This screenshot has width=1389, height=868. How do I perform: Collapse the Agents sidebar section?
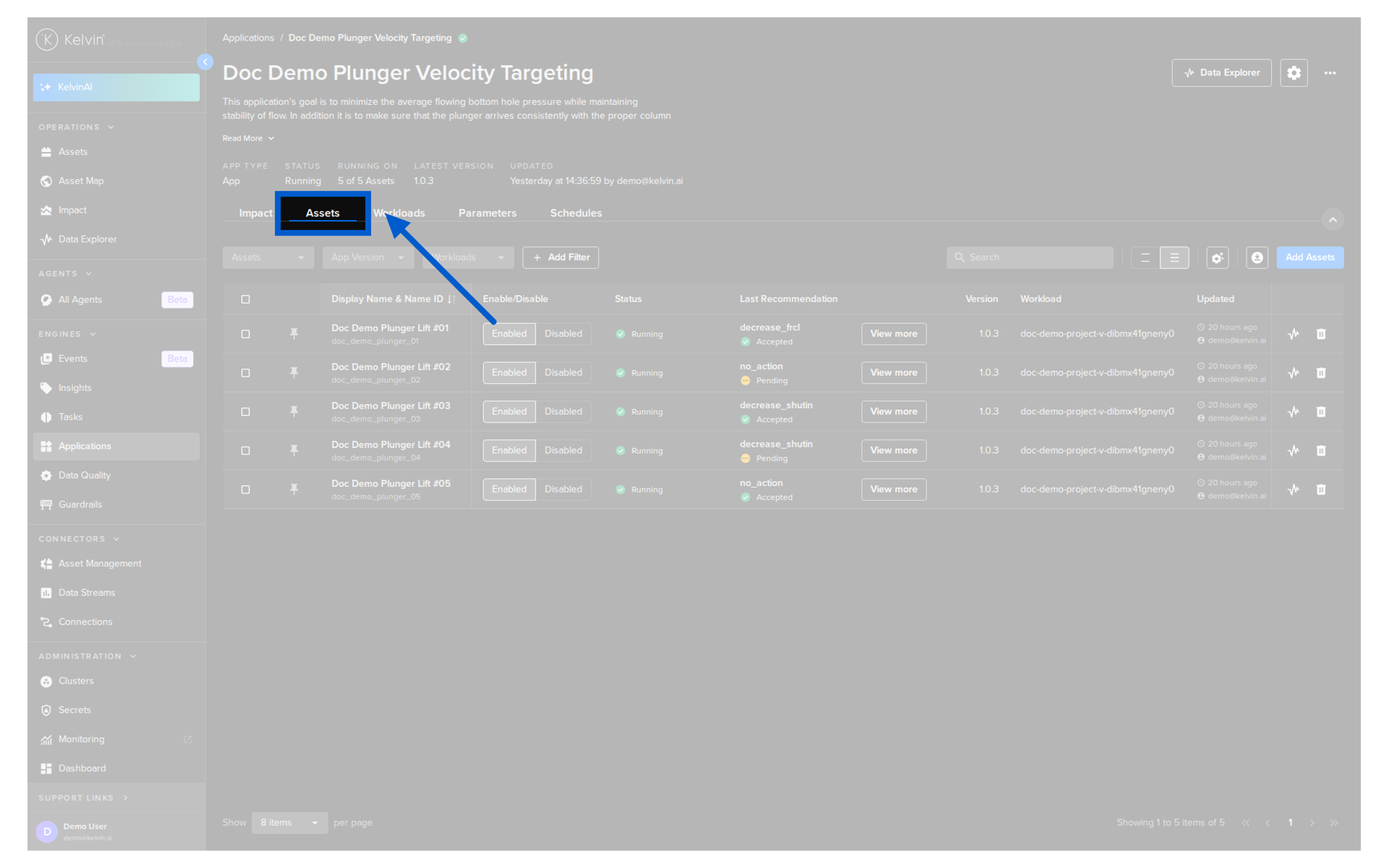click(x=65, y=274)
